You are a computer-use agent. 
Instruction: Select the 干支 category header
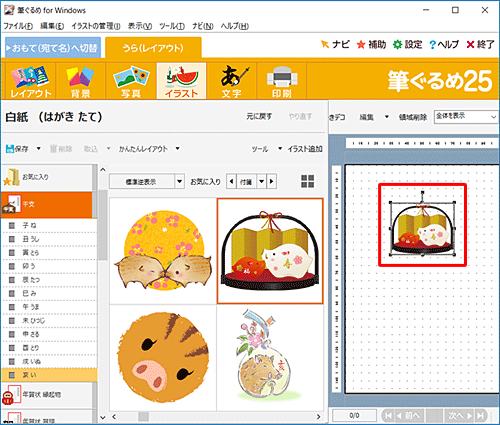click(x=47, y=205)
